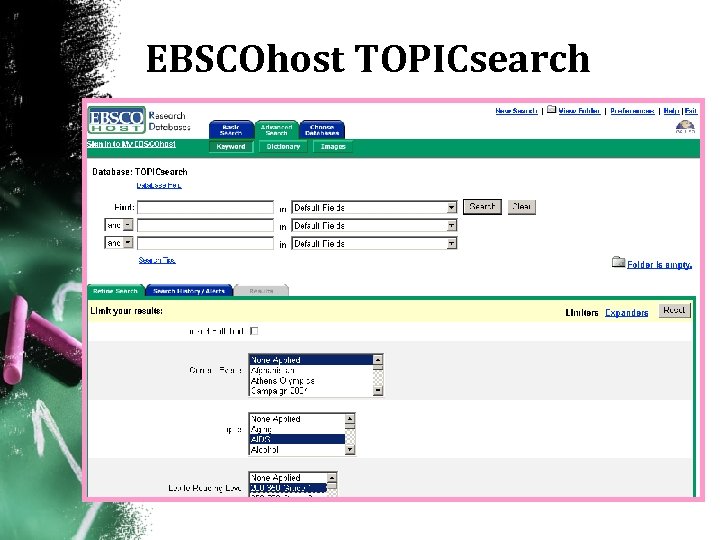Select 'None Applied' in Topic list
The width and height of the screenshot is (720, 540).
coord(297,419)
